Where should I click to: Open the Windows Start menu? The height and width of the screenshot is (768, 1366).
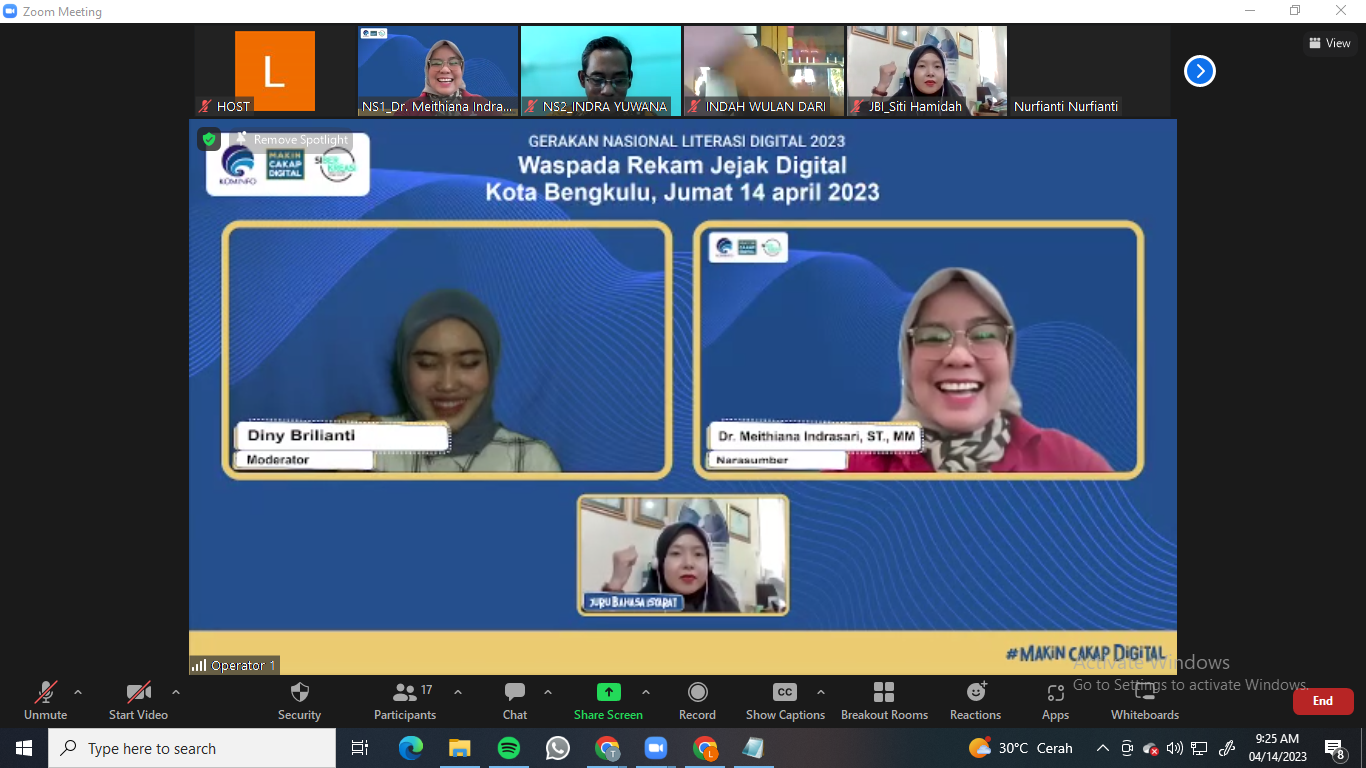(x=24, y=748)
